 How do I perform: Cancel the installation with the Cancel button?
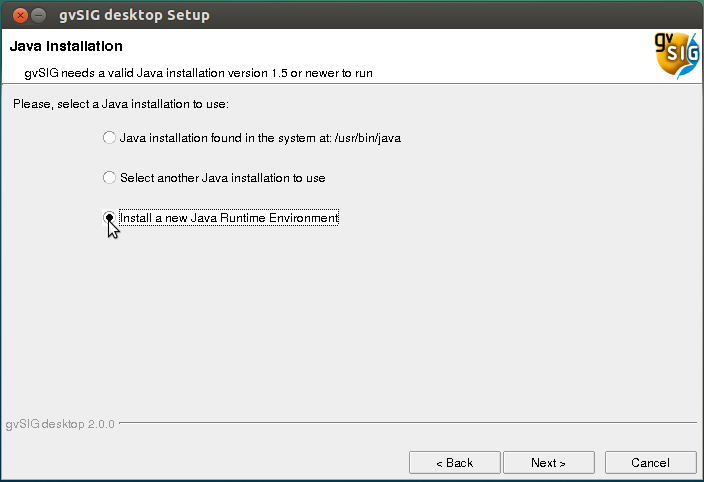pos(649,463)
